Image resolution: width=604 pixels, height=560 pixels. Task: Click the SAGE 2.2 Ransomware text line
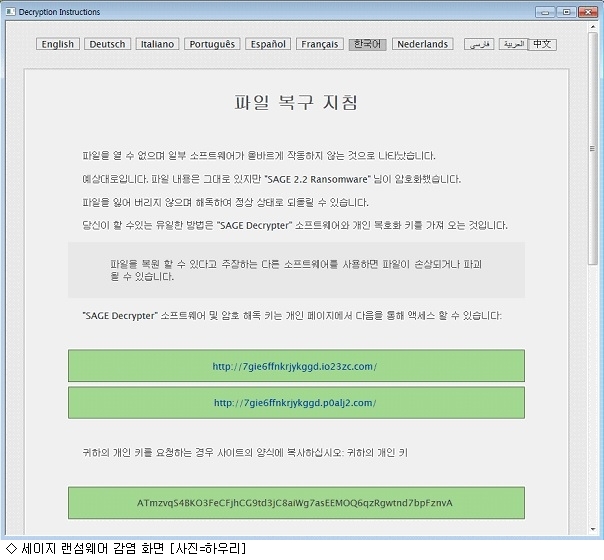[272, 179]
